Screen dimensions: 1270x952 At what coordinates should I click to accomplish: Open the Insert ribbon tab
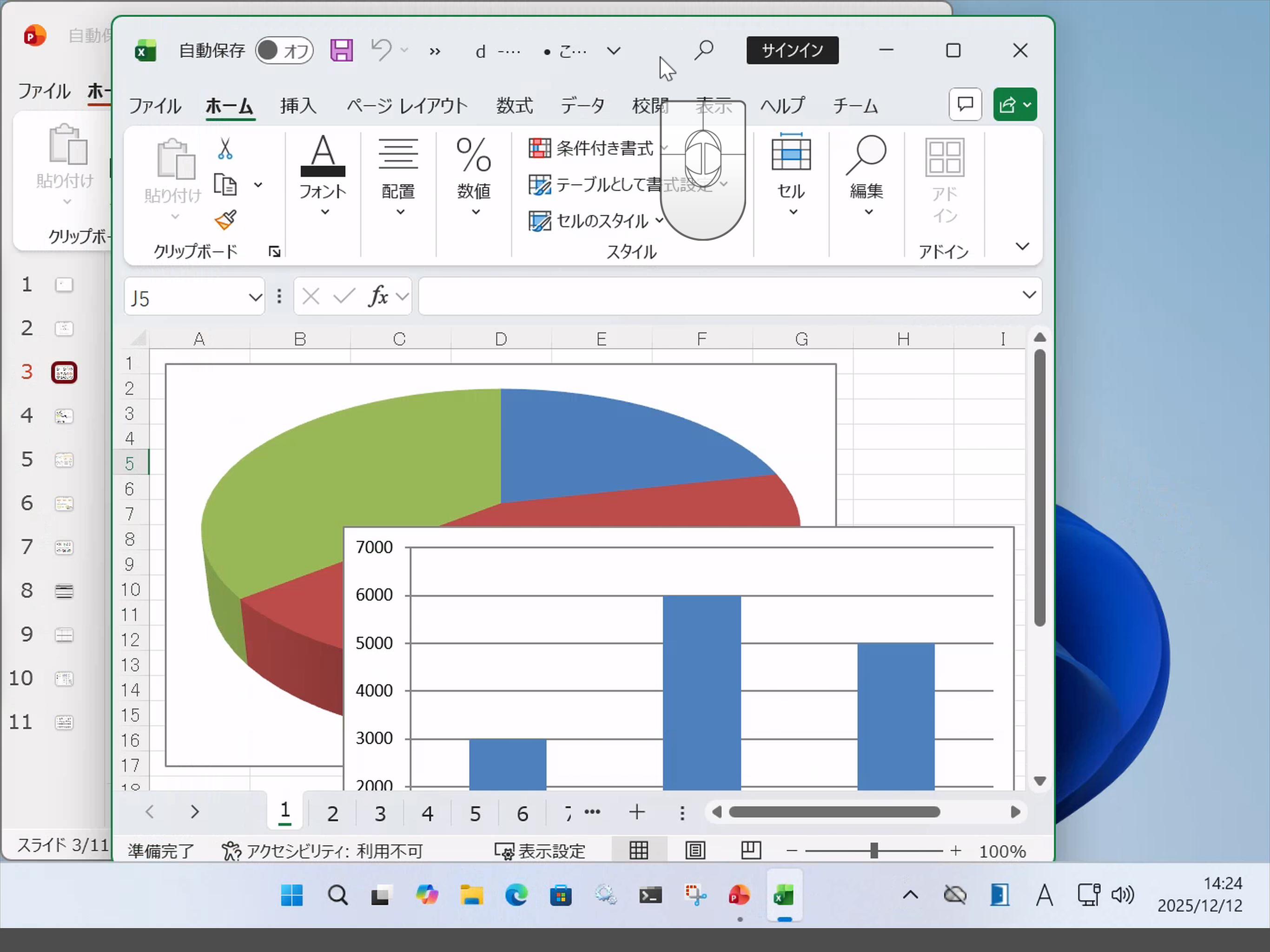[x=298, y=106]
